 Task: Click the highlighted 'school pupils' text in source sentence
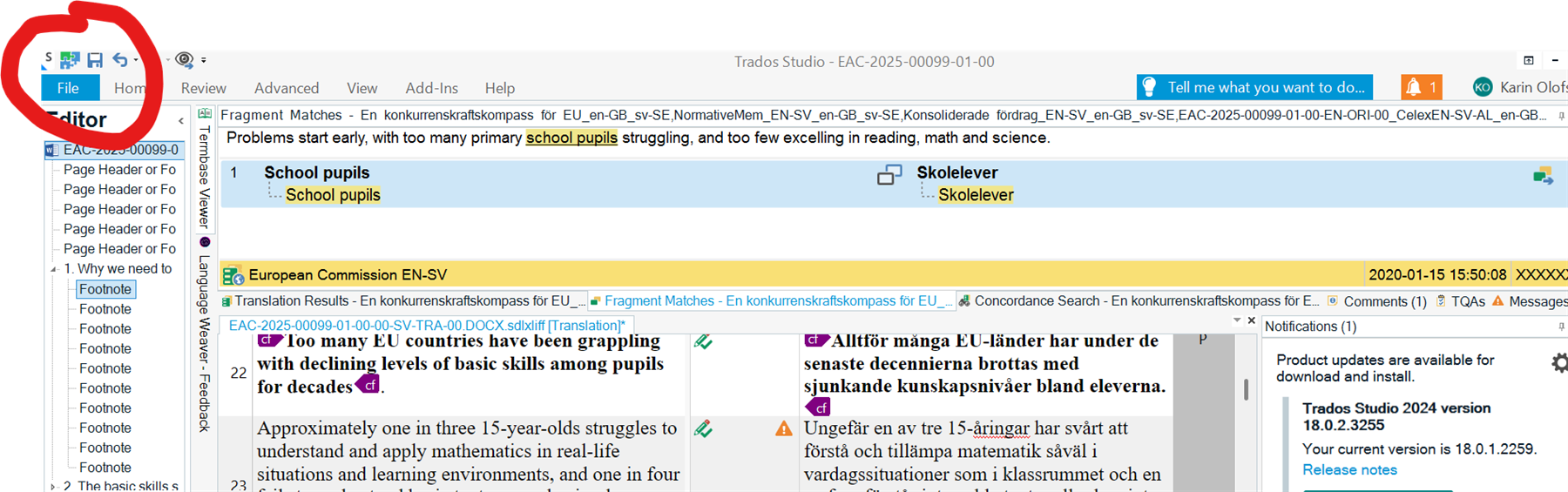pyautogui.click(x=571, y=138)
